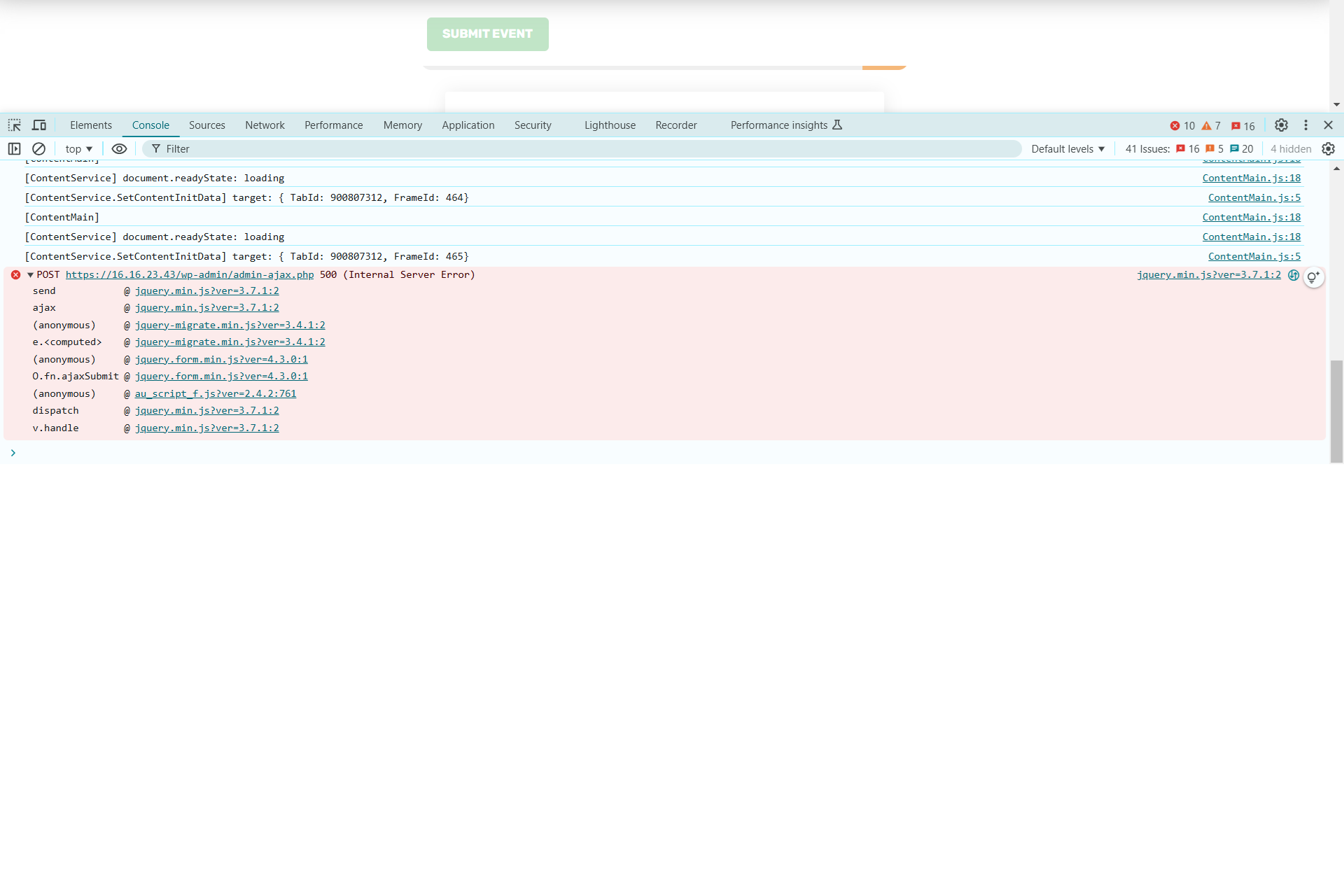Open the DevTools three-dot customize menu
Viewport: 1344px width, 896px height.
(x=1305, y=125)
